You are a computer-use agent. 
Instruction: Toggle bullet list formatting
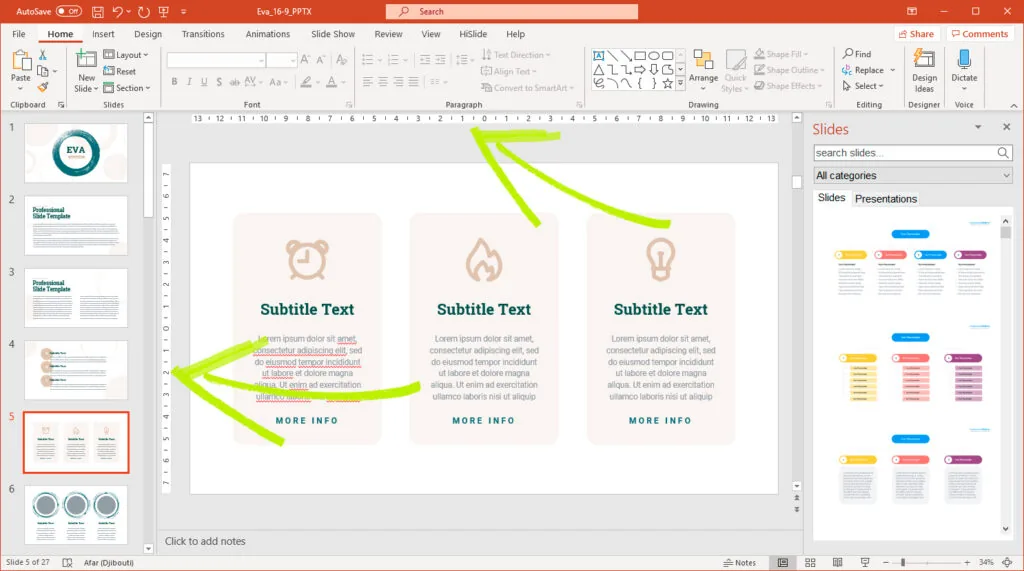click(x=368, y=60)
